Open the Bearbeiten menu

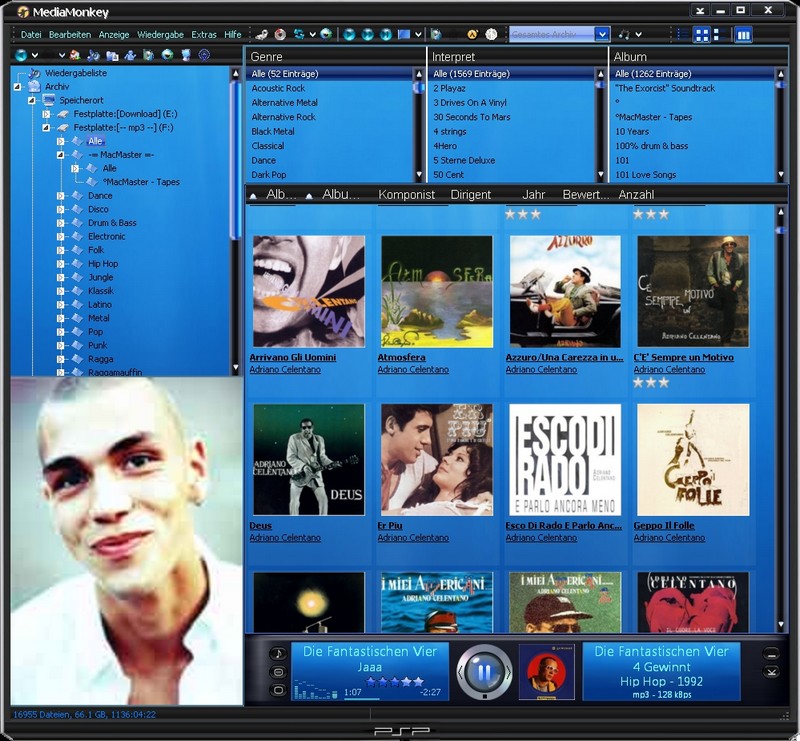(x=70, y=35)
